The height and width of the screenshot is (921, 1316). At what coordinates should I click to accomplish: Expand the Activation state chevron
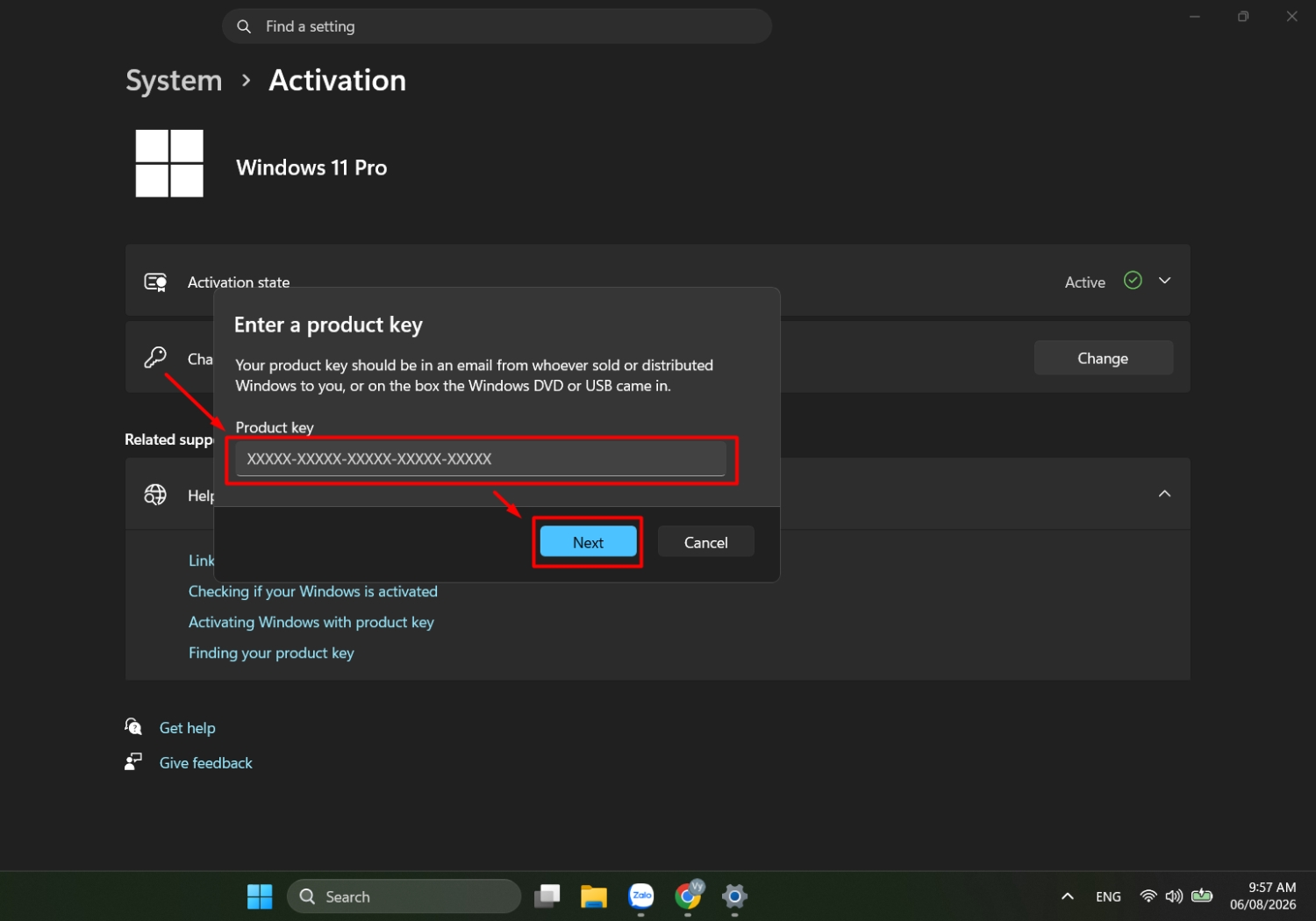1164,281
